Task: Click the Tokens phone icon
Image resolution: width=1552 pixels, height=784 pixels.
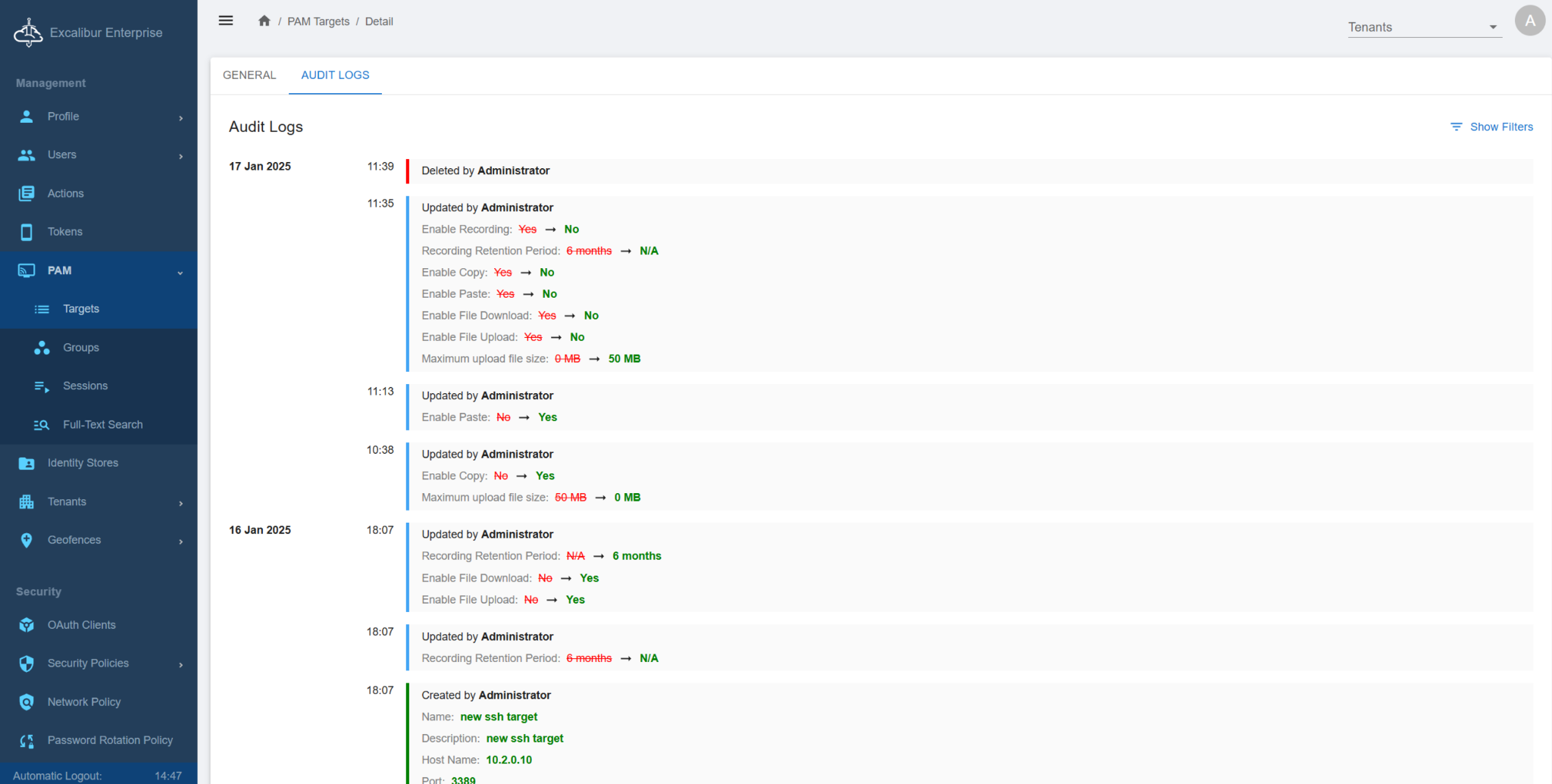Action: [x=27, y=232]
